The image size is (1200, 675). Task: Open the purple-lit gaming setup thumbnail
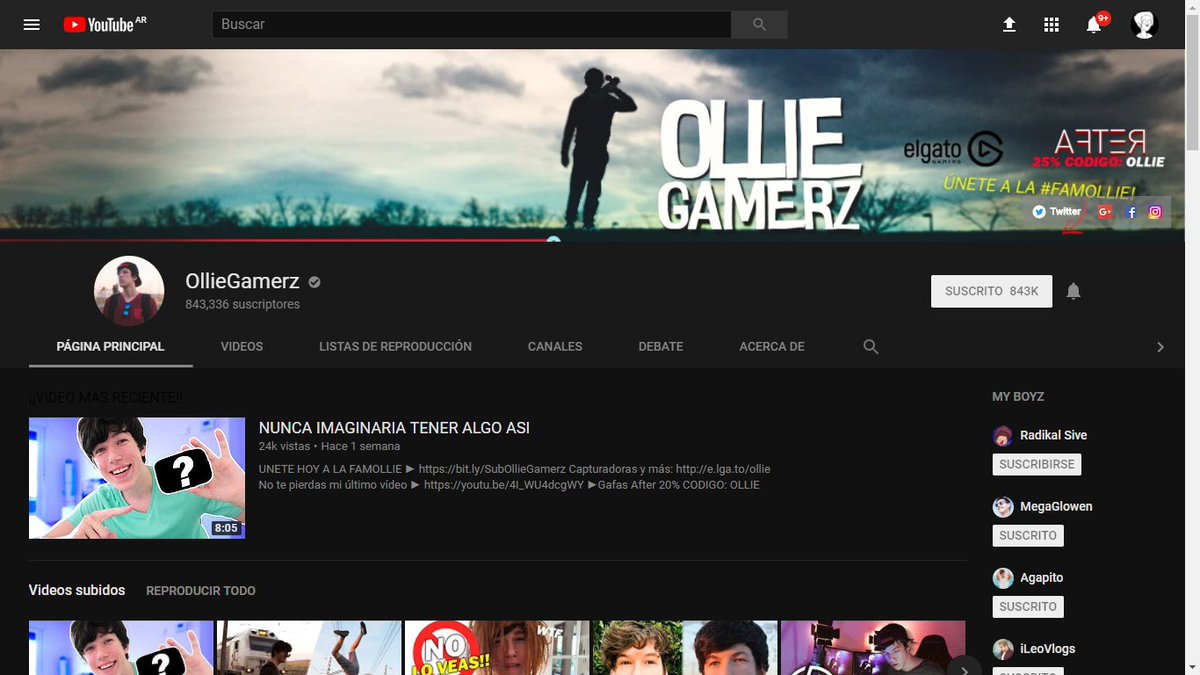(x=873, y=648)
